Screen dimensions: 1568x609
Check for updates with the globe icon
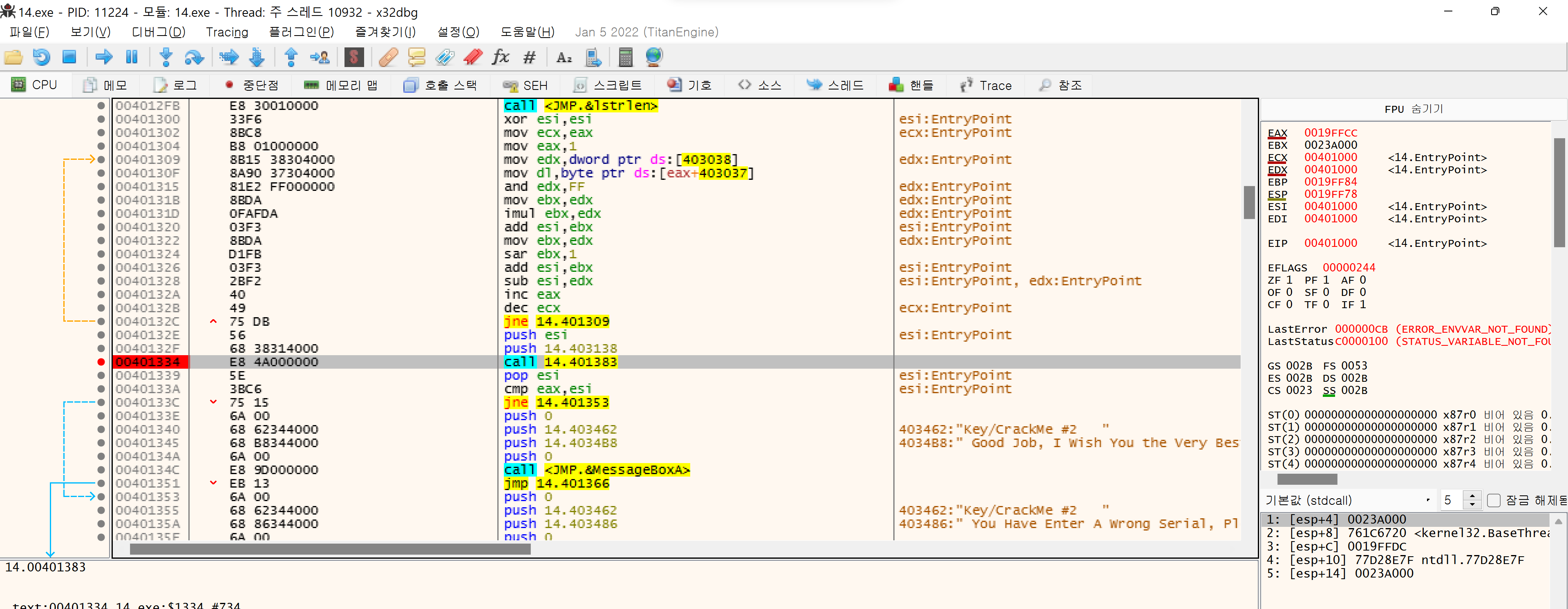(x=654, y=57)
